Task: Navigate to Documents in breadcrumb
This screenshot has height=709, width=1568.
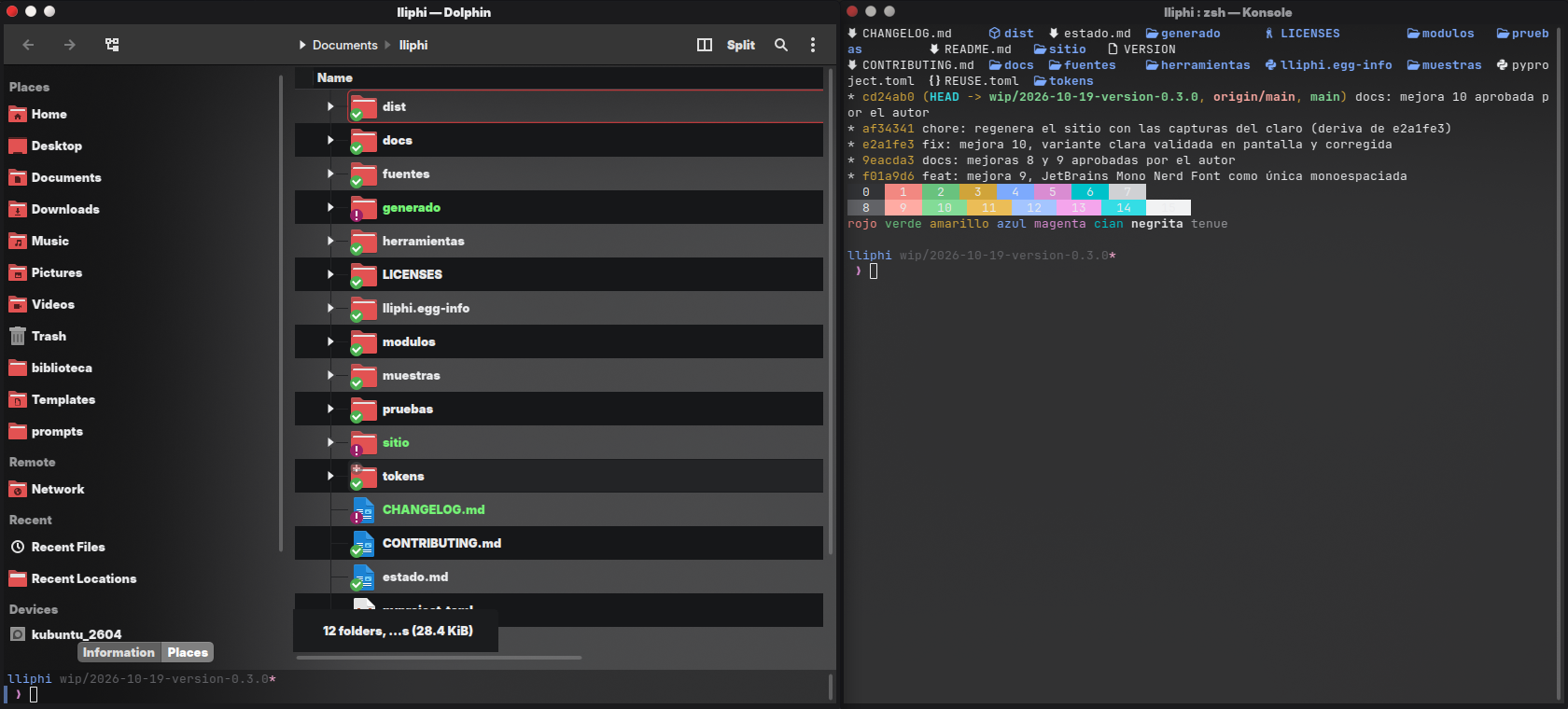Action: click(x=345, y=45)
